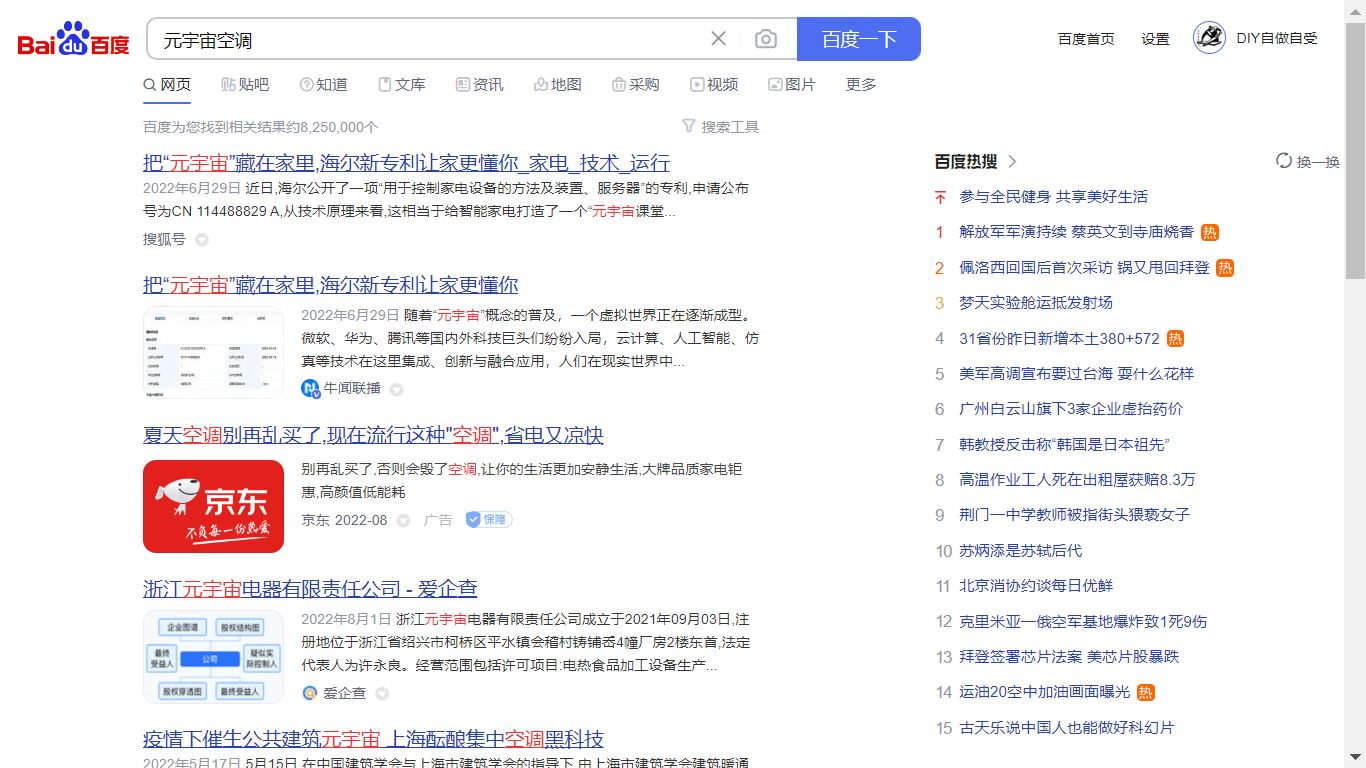Click 爱企查 company diagram thumbnail

(x=213, y=657)
